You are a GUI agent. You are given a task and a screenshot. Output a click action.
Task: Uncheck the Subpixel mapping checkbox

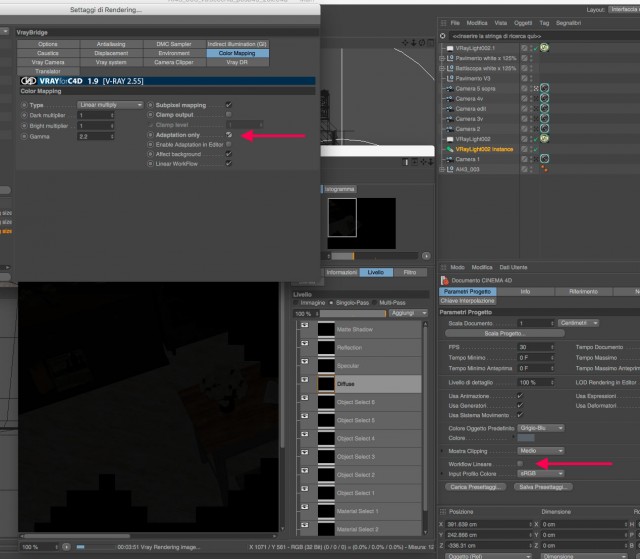pyautogui.click(x=229, y=105)
